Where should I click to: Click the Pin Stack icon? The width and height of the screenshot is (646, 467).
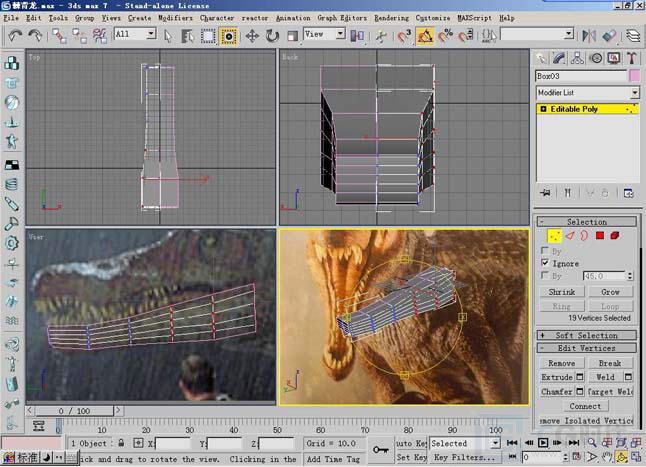pos(546,193)
